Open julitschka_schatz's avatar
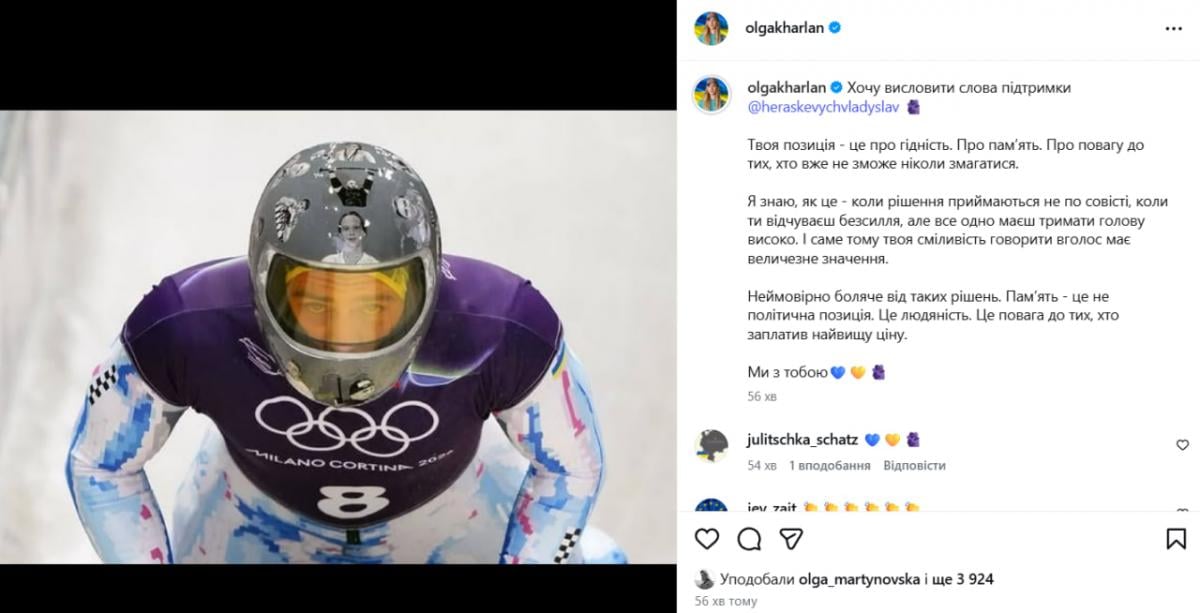 pyautogui.click(x=711, y=446)
